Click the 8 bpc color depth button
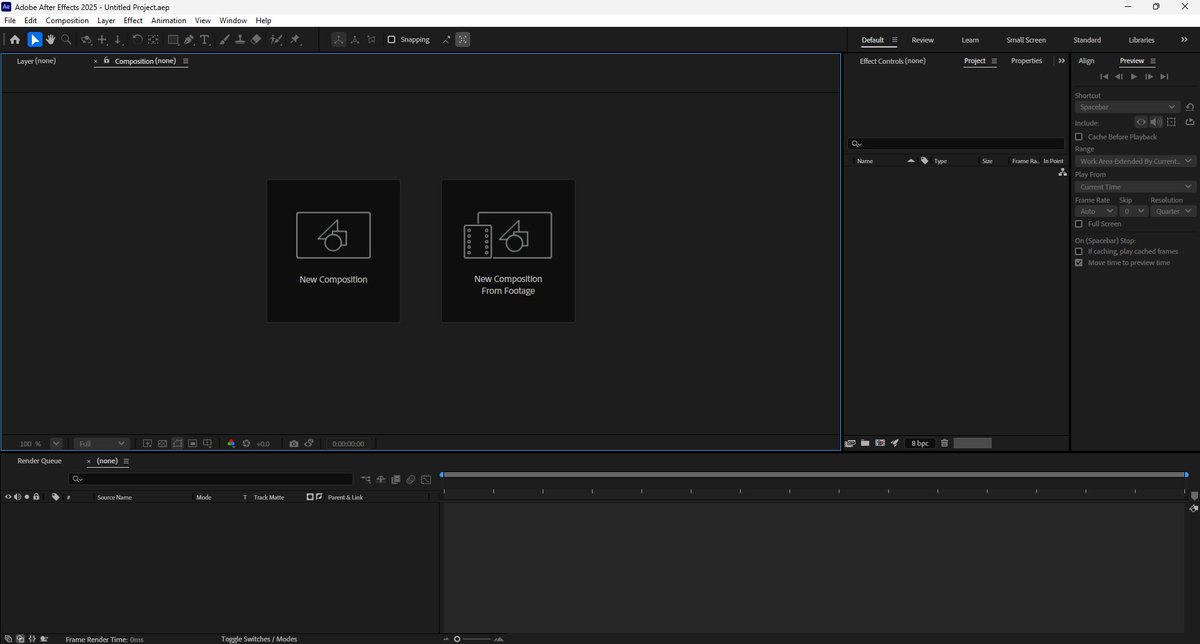Screen dimensions: 1200x644 point(920,443)
